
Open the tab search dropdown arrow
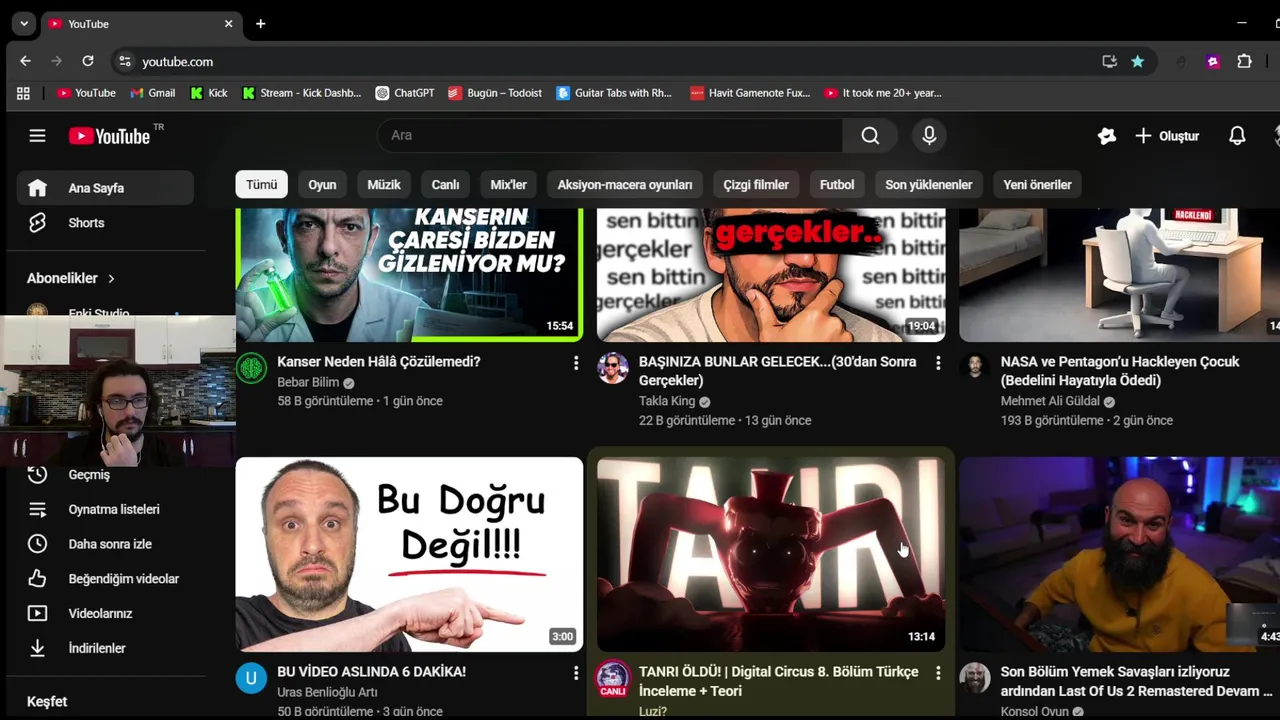coord(23,24)
